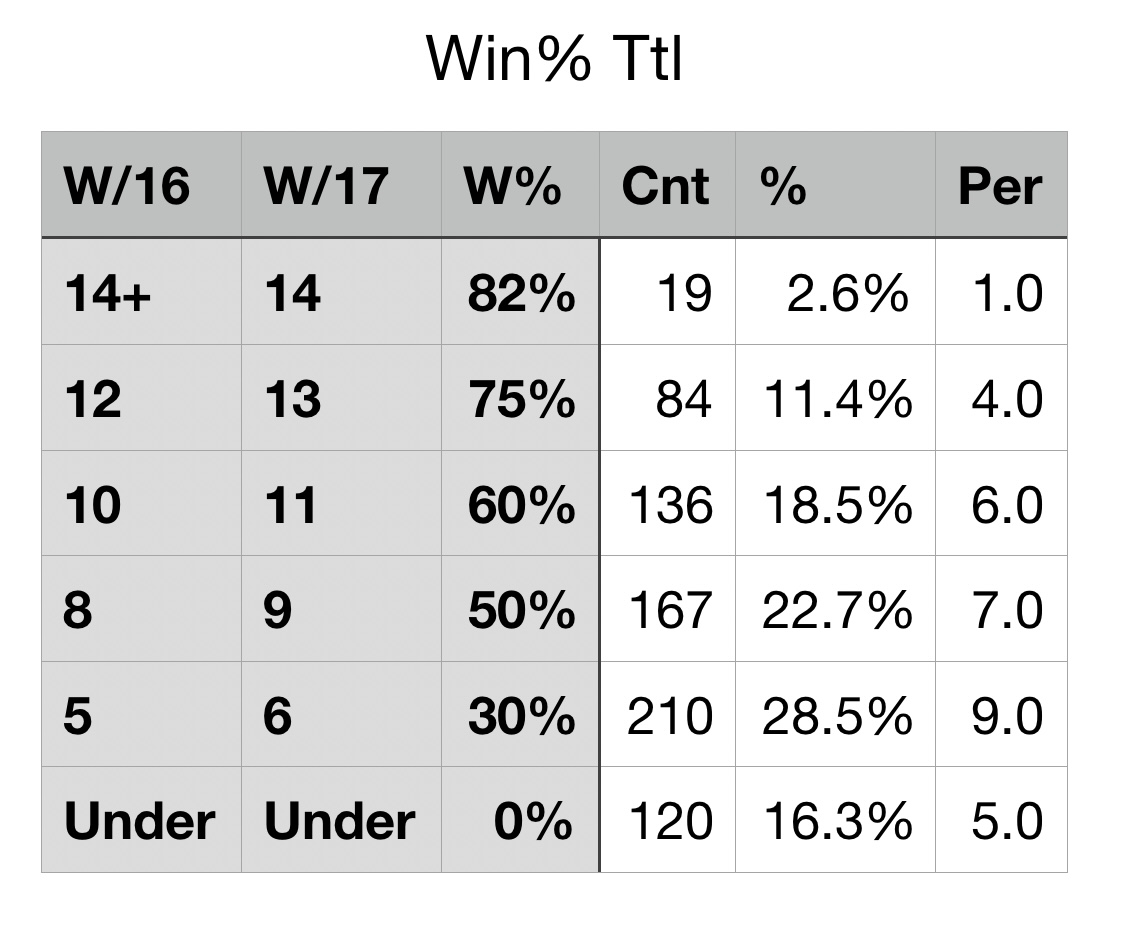The image size is (1122, 948).
Task: Select the Cnt column header
Action: (x=665, y=186)
